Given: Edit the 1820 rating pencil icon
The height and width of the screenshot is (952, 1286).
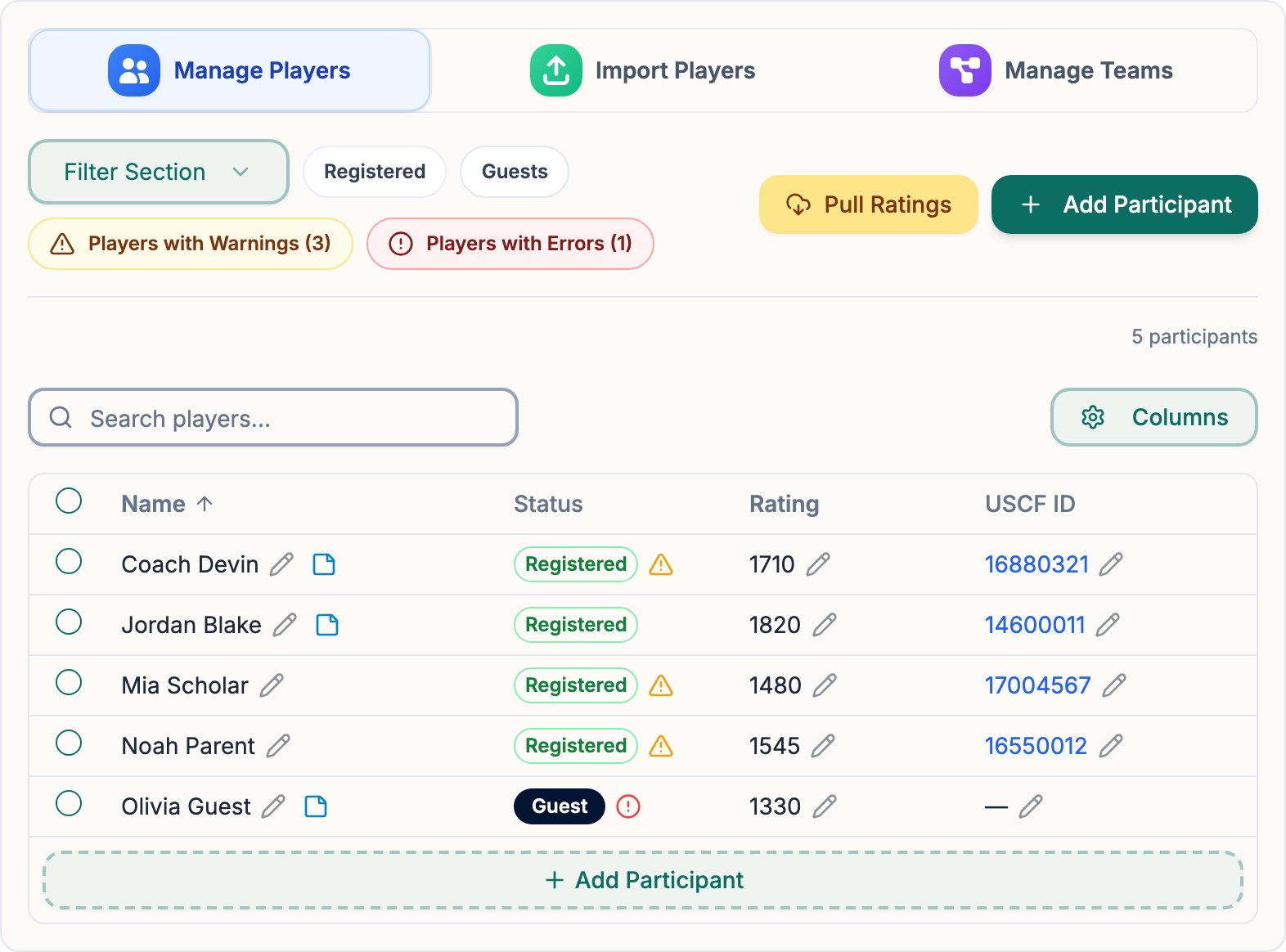Looking at the screenshot, I should point(825,625).
